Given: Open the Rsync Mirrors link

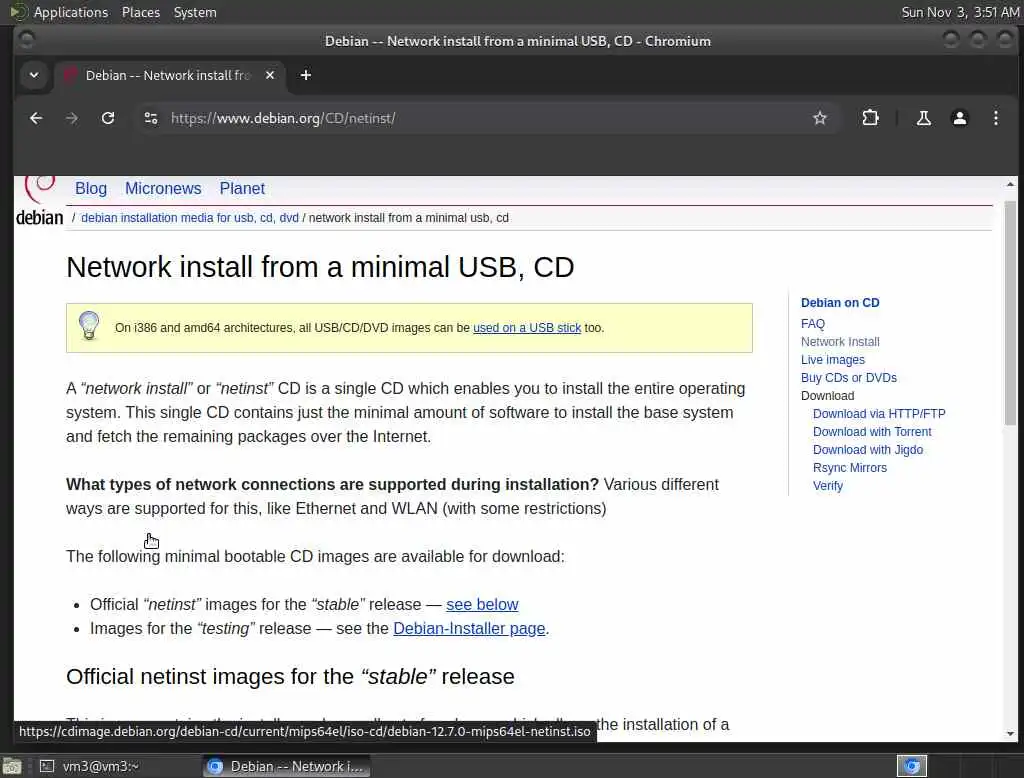Looking at the screenshot, I should click(x=850, y=468).
